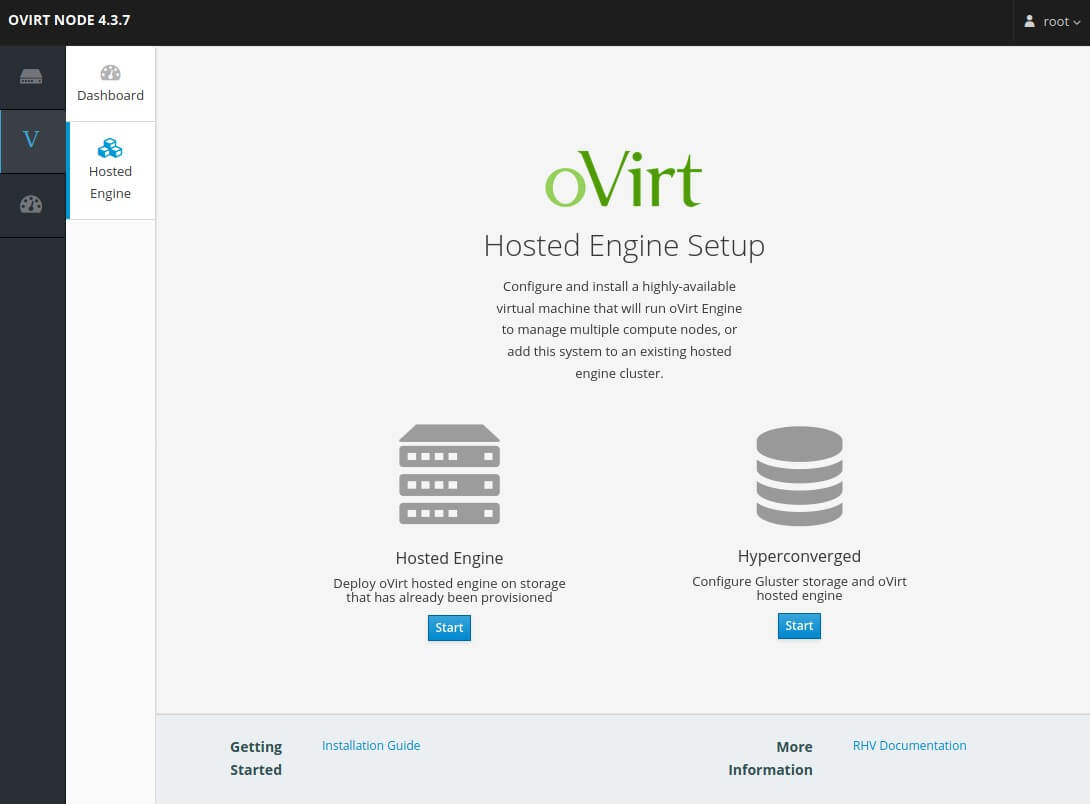Screen dimensions: 1090x804
Task: Click the Hosted Engine Setup heading
Action: (623, 245)
